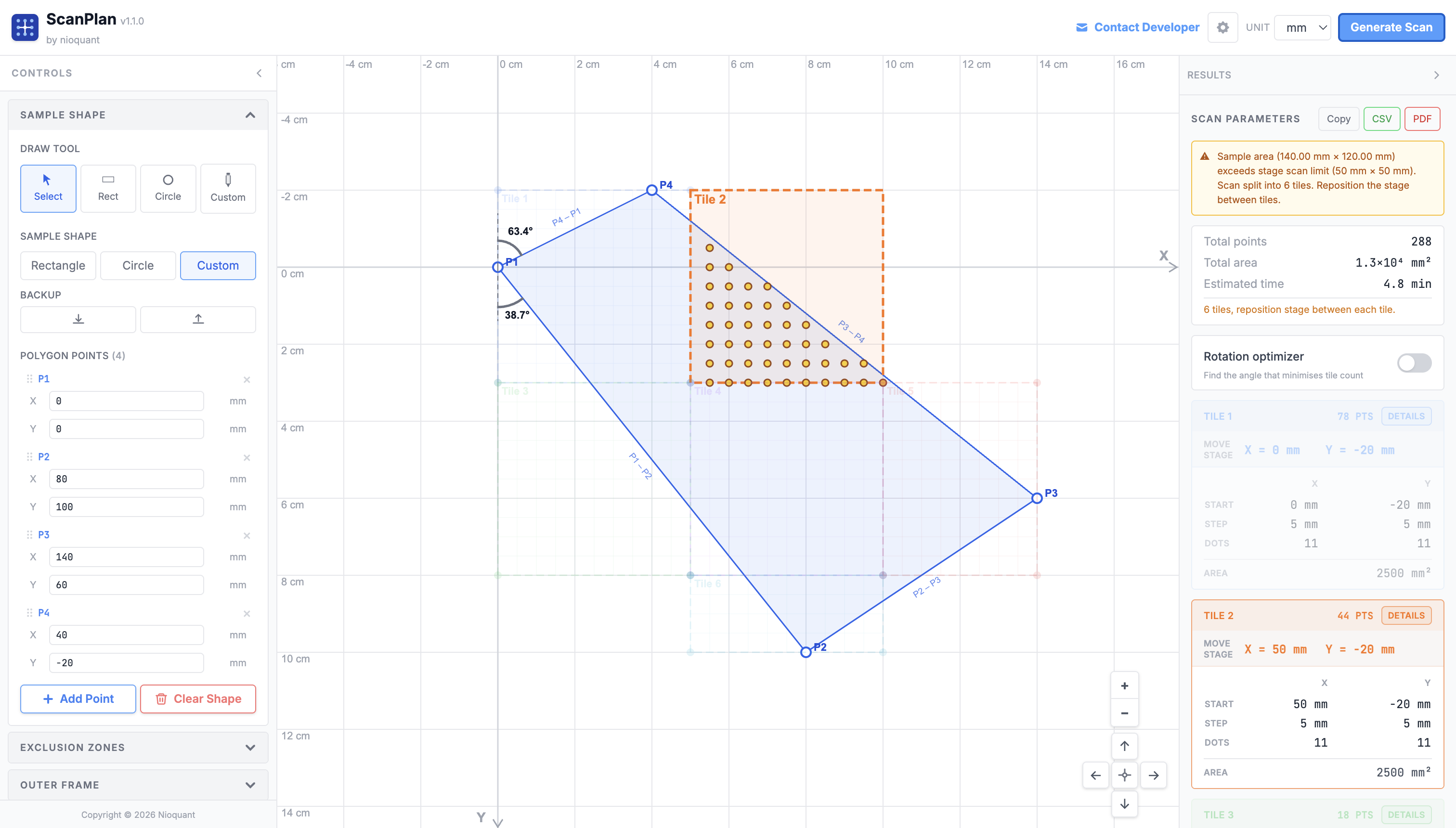Open Tile 3 details
This screenshot has width=1456, height=828.
tap(1406, 815)
